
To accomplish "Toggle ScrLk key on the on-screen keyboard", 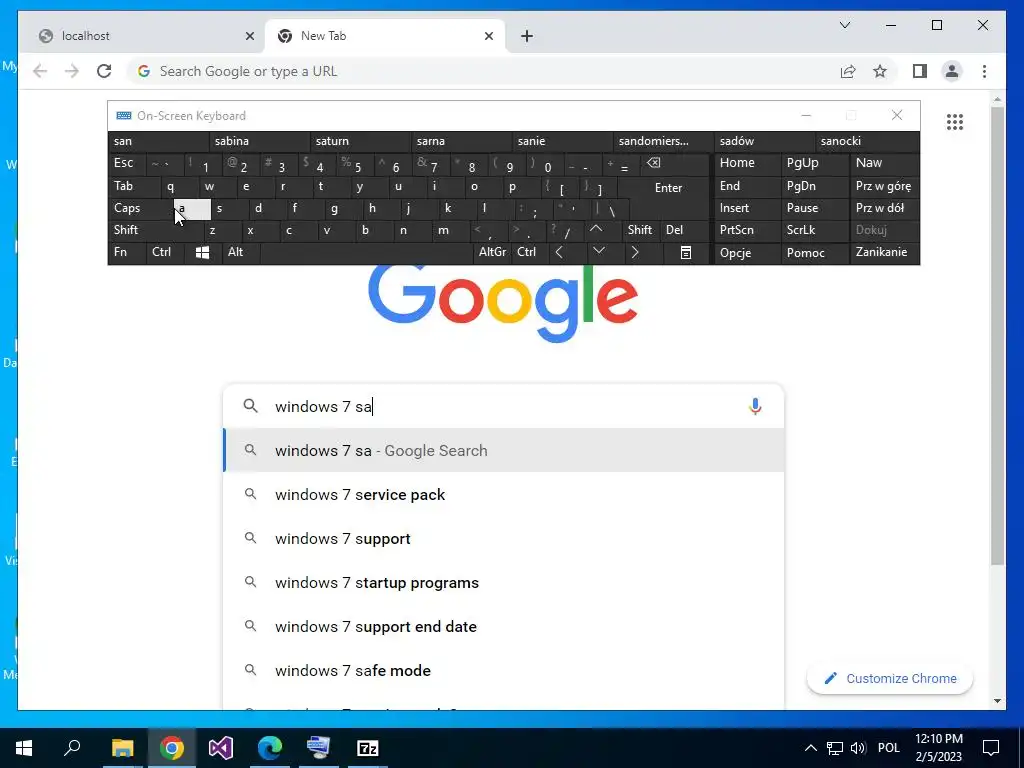I will tap(814, 230).
